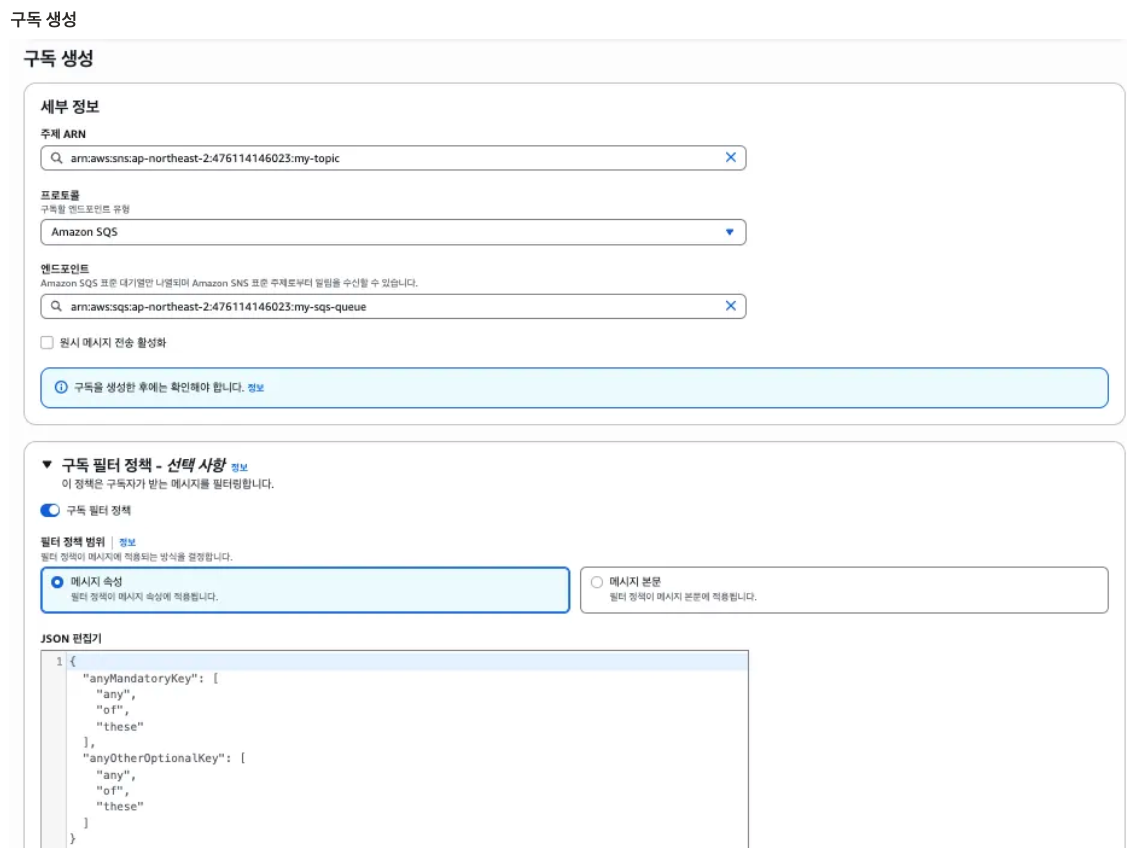1127x848 pixels.
Task: Click the search icon in topic ARN field
Action: [56, 157]
